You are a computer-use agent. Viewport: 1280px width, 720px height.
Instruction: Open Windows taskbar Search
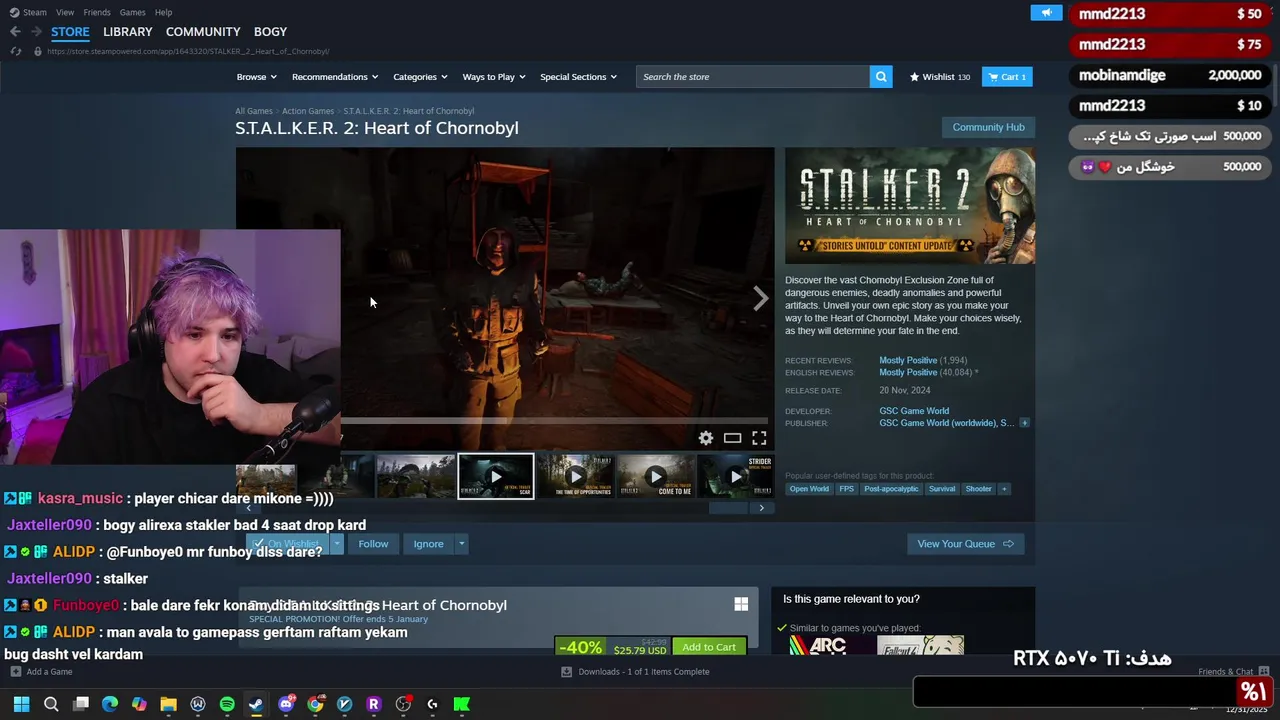(x=51, y=704)
